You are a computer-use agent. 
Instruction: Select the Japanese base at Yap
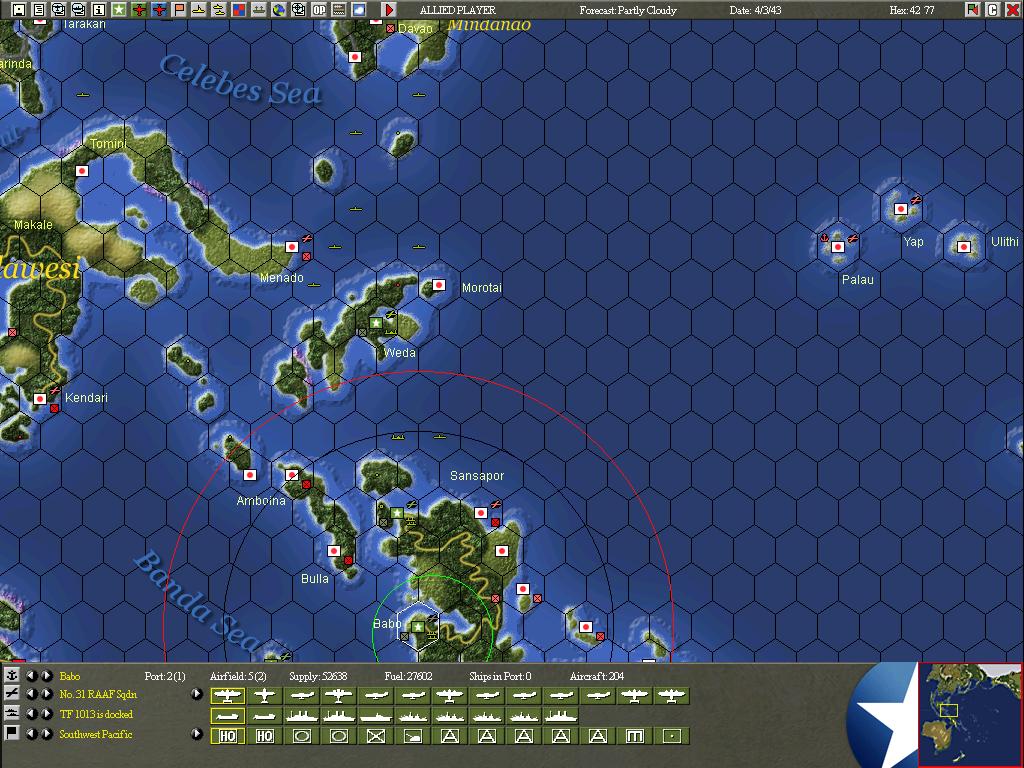[x=901, y=209]
